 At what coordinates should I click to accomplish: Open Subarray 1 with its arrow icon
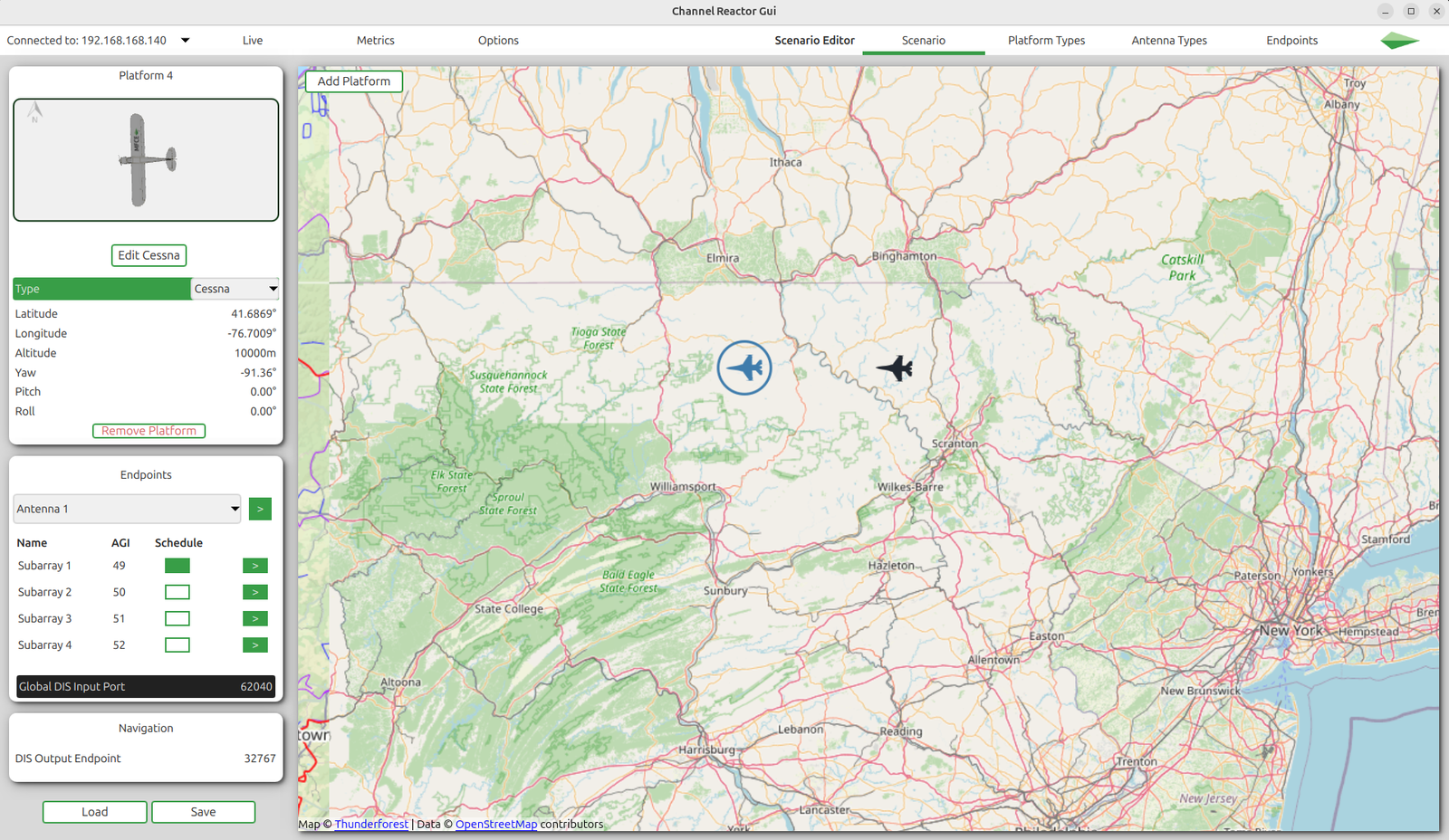(x=254, y=565)
